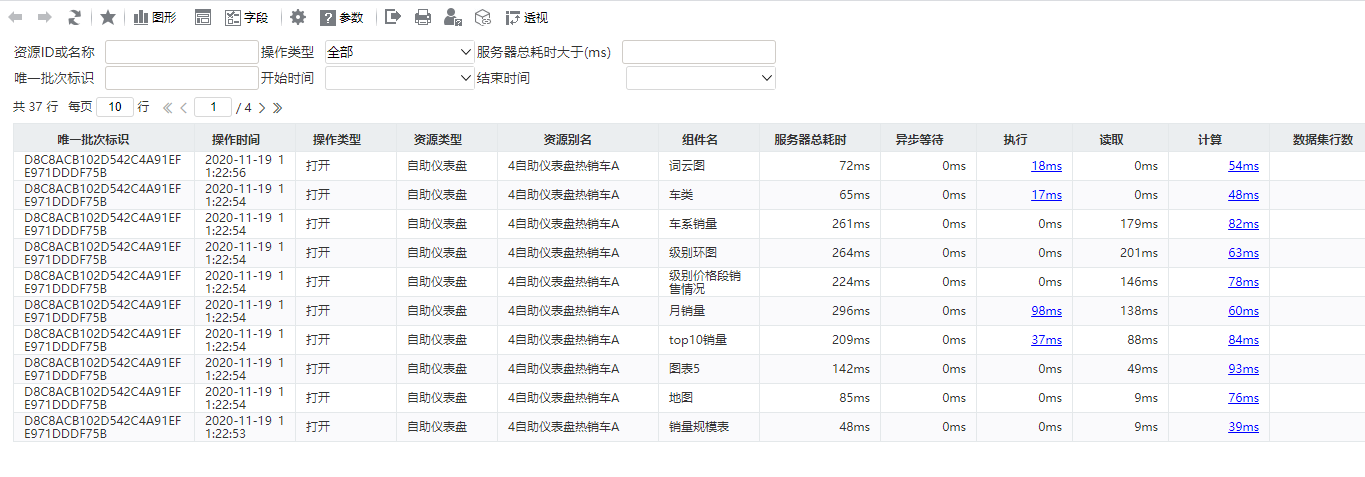Export the report with the export icon
This screenshot has height=477, width=1365.
[x=393, y=17]
